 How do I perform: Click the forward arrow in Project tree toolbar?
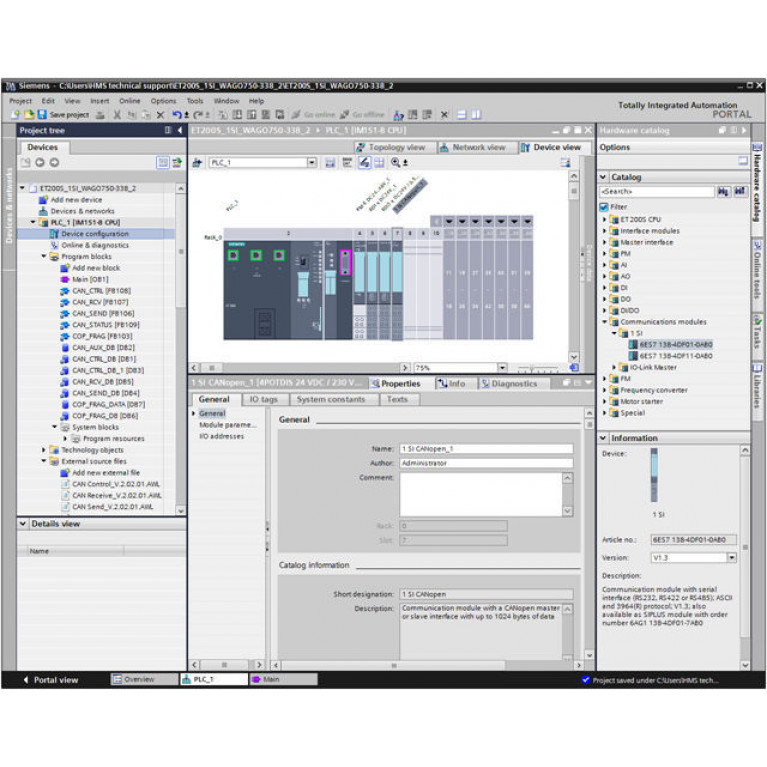coord(54,162)
